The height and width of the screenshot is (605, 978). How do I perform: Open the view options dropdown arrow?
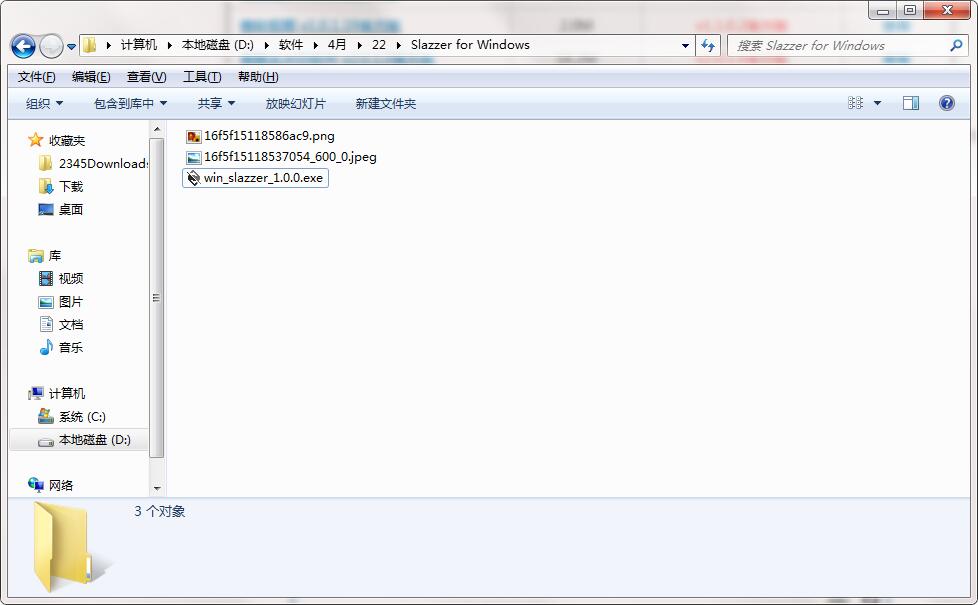(x=878, y=103)
